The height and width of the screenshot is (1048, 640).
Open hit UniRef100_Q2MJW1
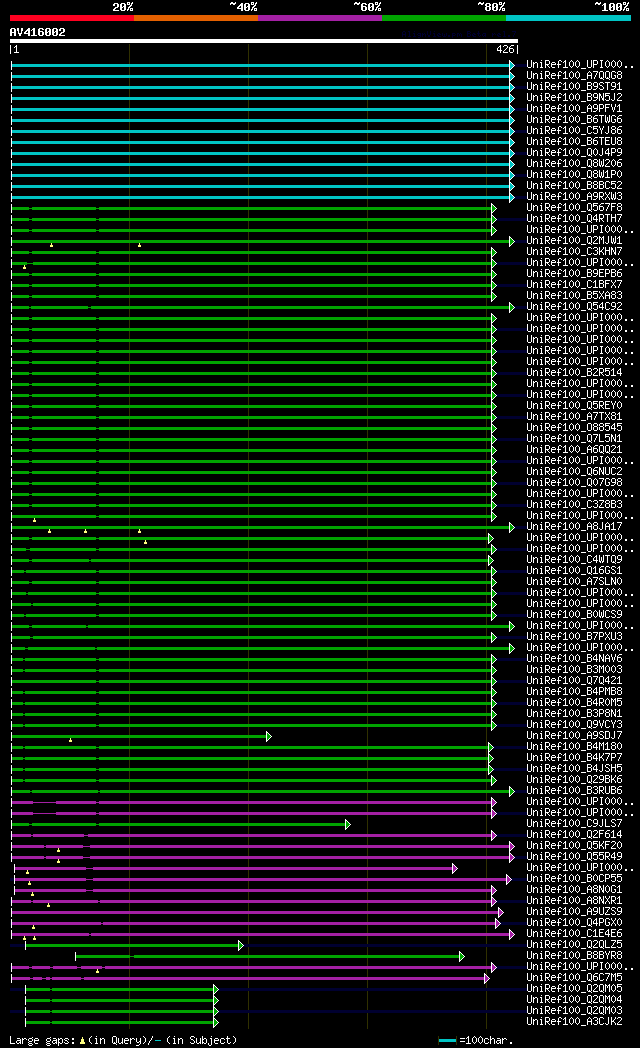[x=574, y=241]
